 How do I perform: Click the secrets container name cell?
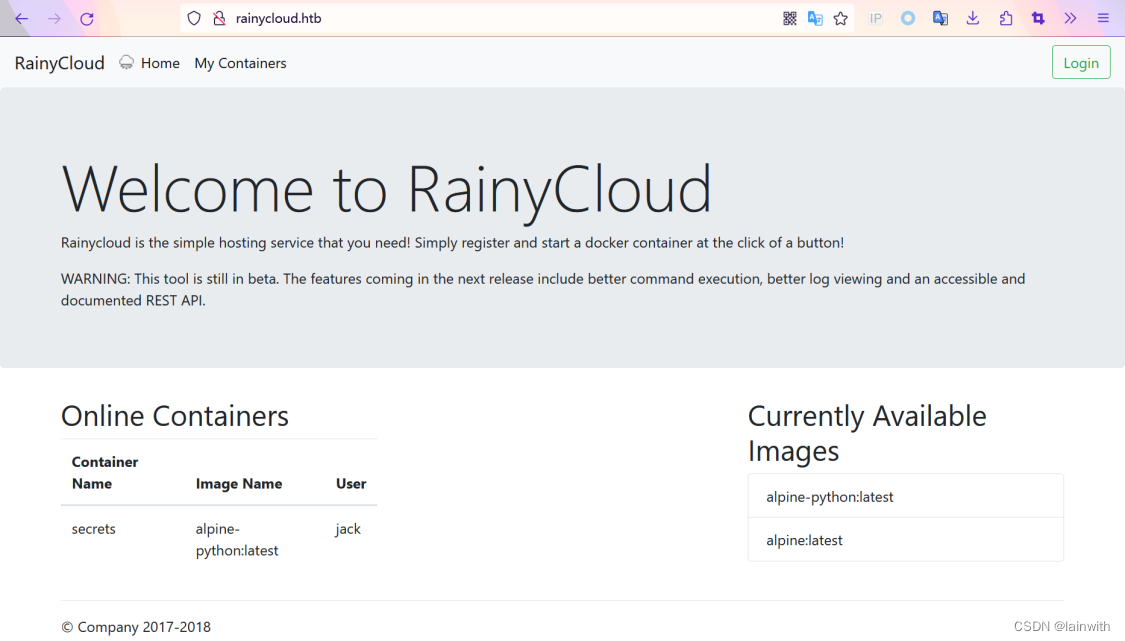[93, 529]
